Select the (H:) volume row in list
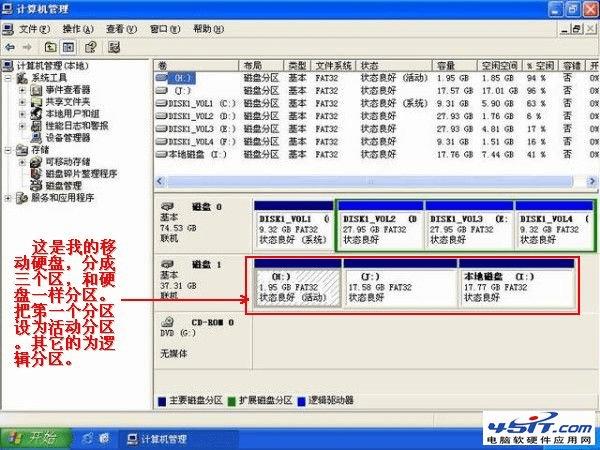This screenshot has width=600, height=450. (377, 78)
